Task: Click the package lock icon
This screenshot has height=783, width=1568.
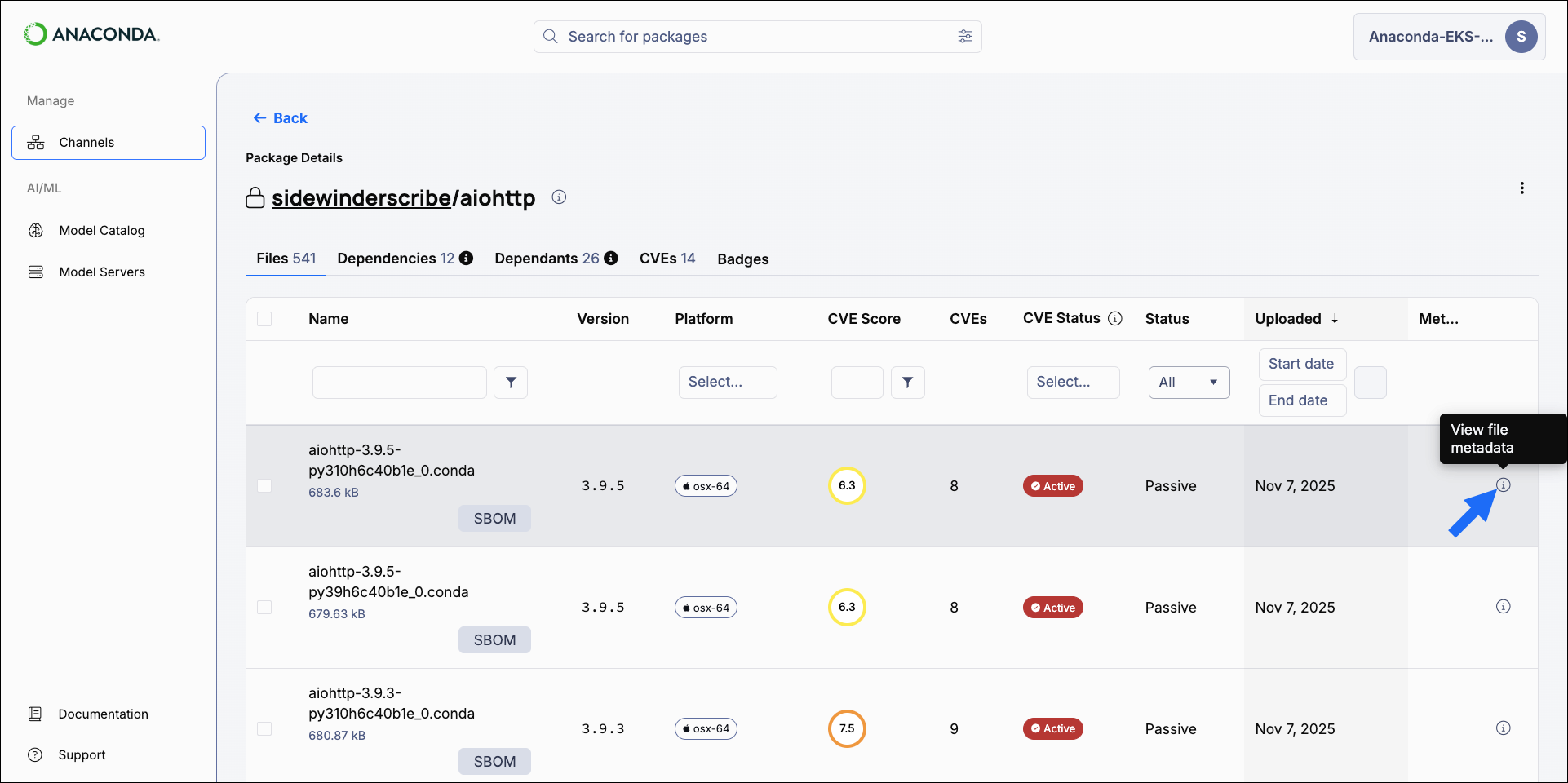Action: pos(255,198)
